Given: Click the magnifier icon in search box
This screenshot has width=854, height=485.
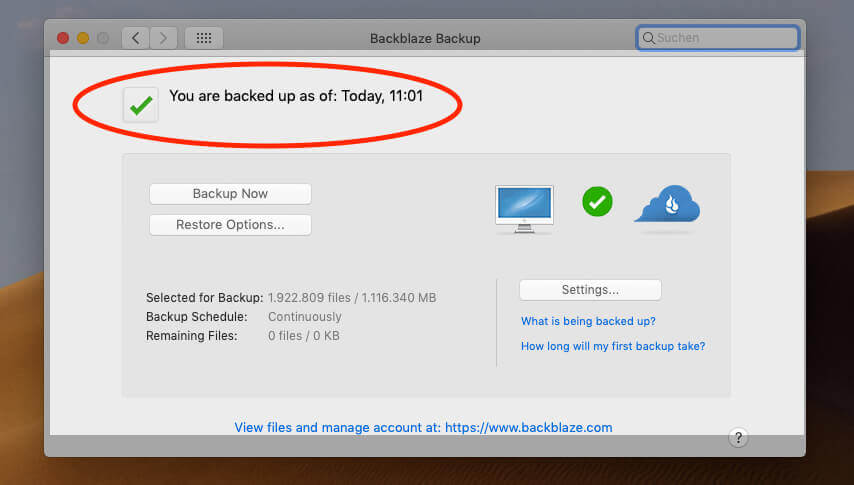Looking at the screenshot, I should point(648,38).
